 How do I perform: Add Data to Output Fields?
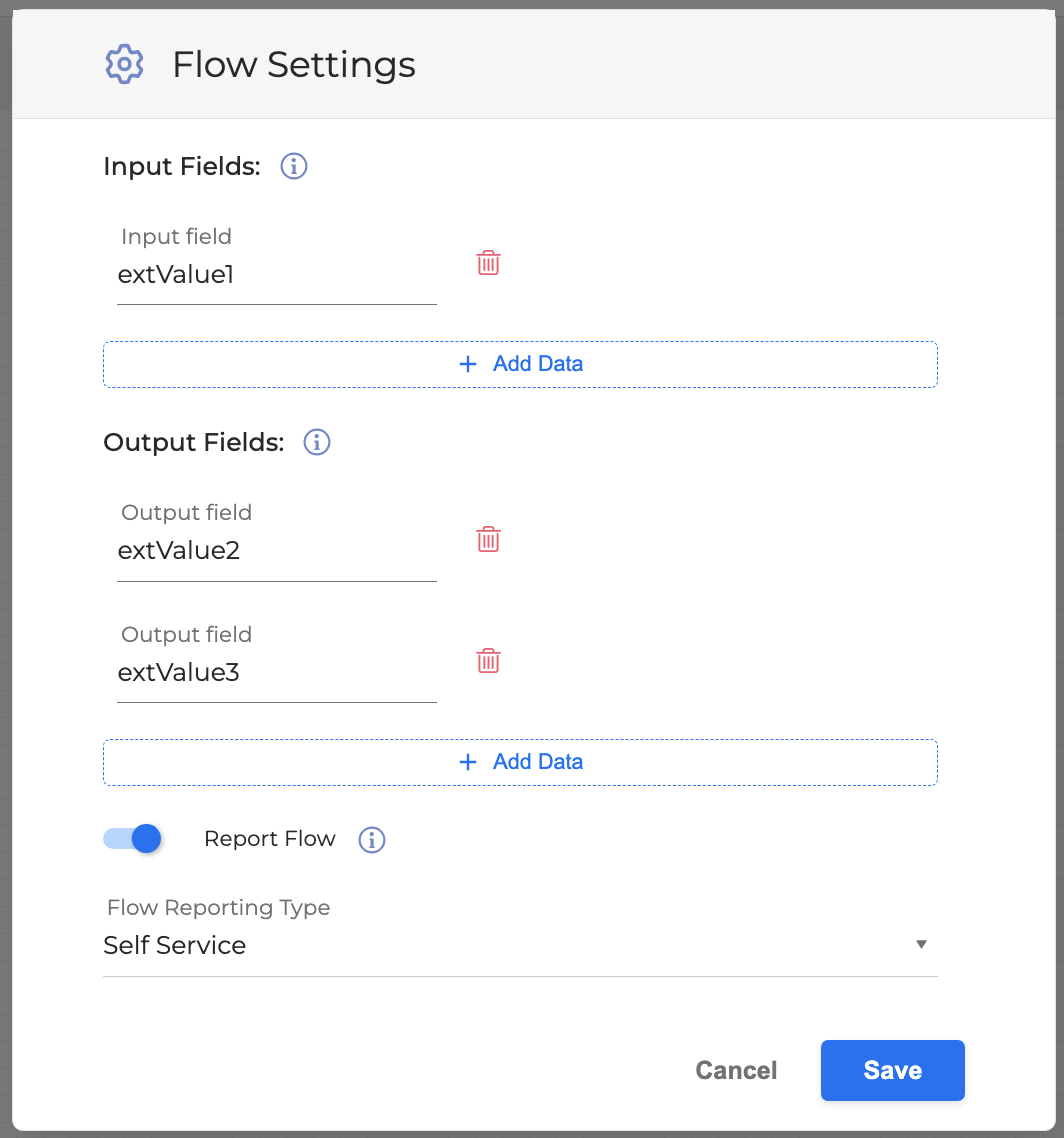[x=520, y=762]
